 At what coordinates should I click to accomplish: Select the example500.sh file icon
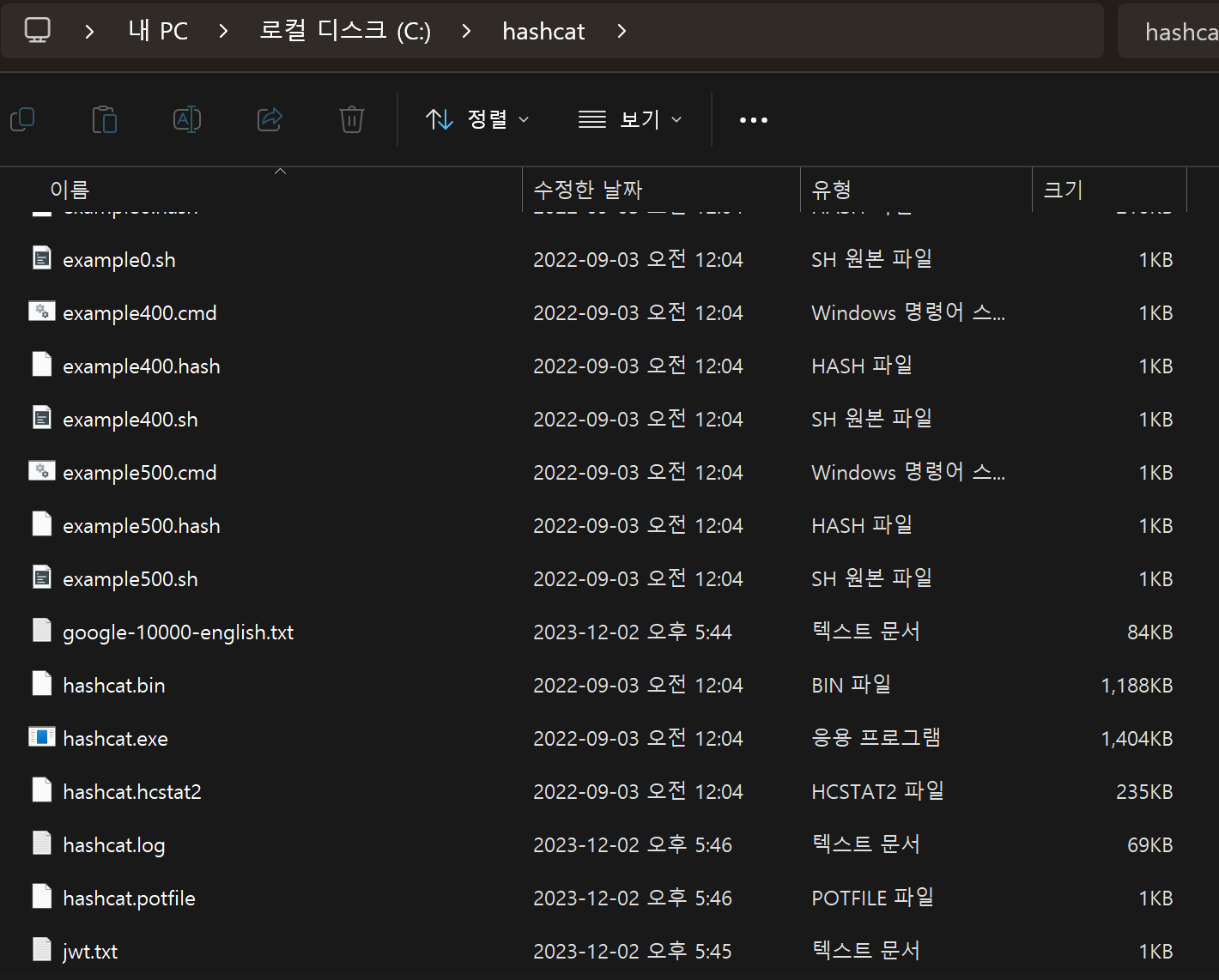[x=42, y=577]
